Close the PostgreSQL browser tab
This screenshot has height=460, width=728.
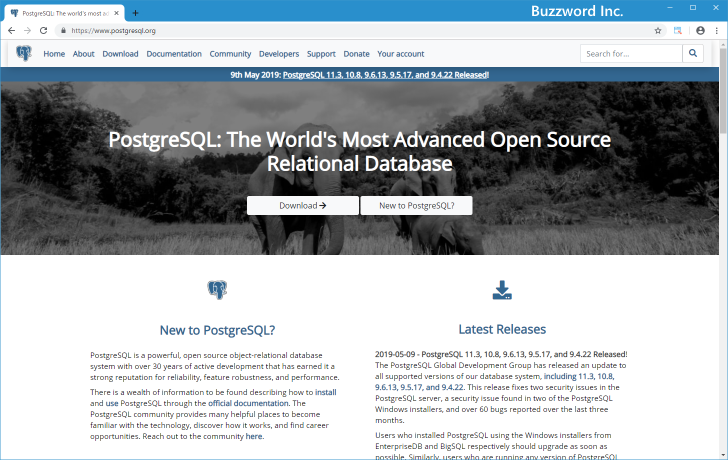(119, 12)
